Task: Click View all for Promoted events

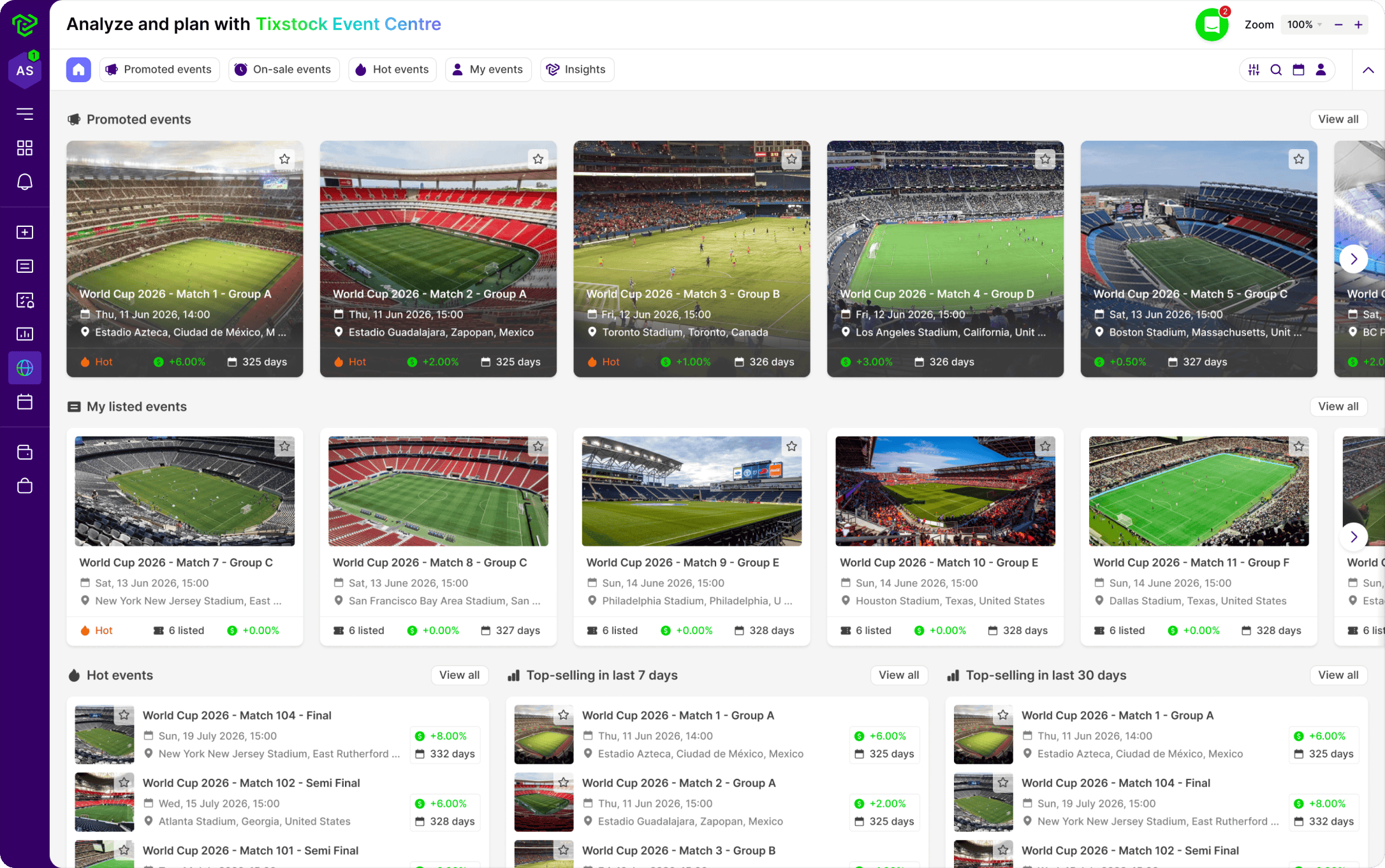Action: click(x=1338, y=119)
